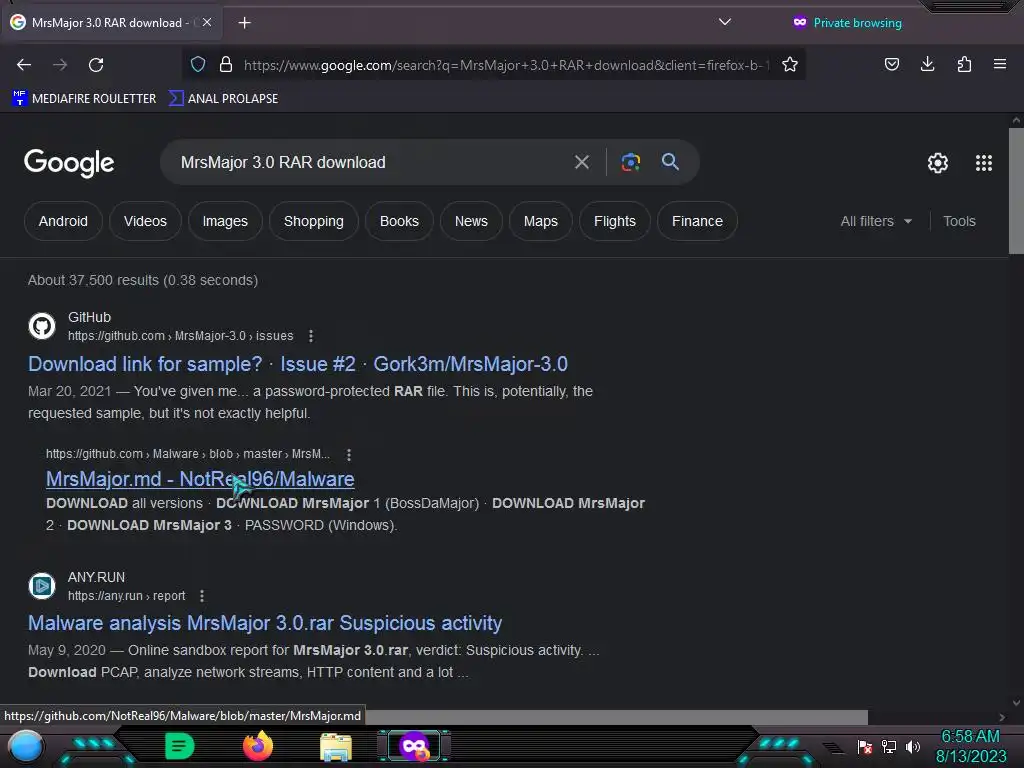The image size is (1024, 768).
Task: Open Firefox from the taskbar
Action: (x=258, y=746)
